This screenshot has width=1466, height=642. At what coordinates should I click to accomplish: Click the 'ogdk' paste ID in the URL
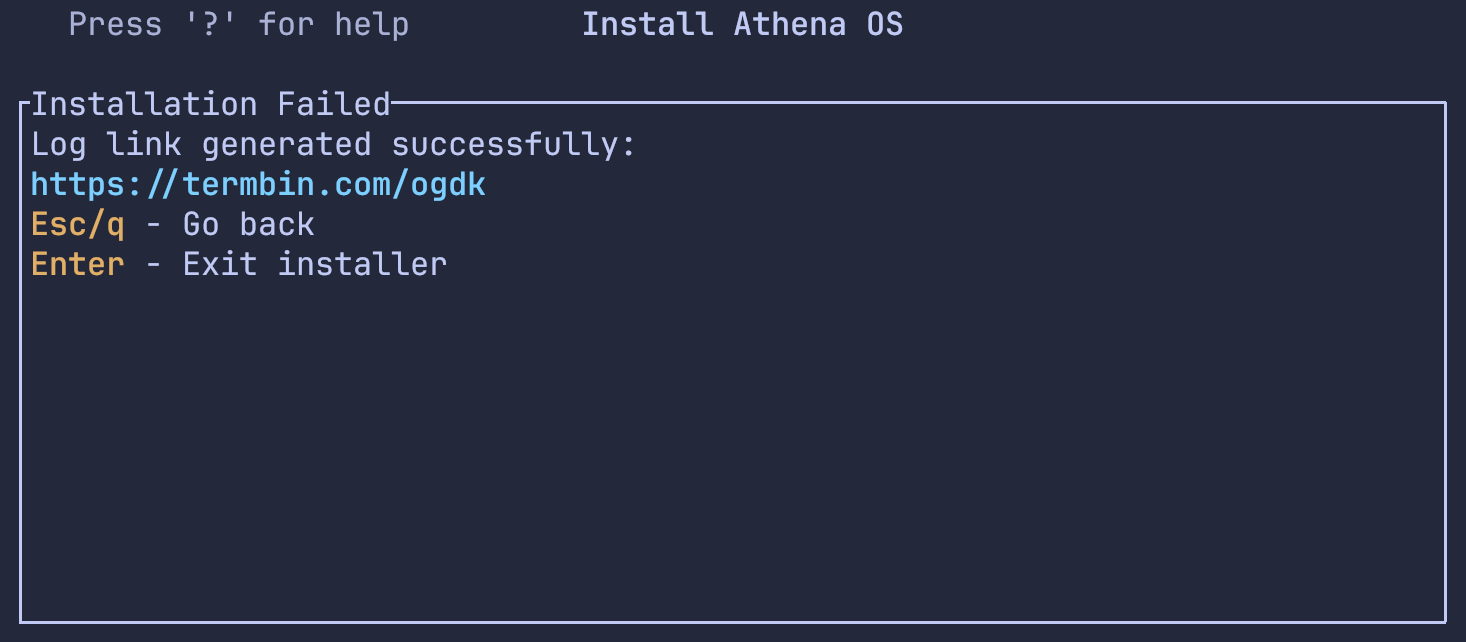pyautogui.click(x=448, y=185)
